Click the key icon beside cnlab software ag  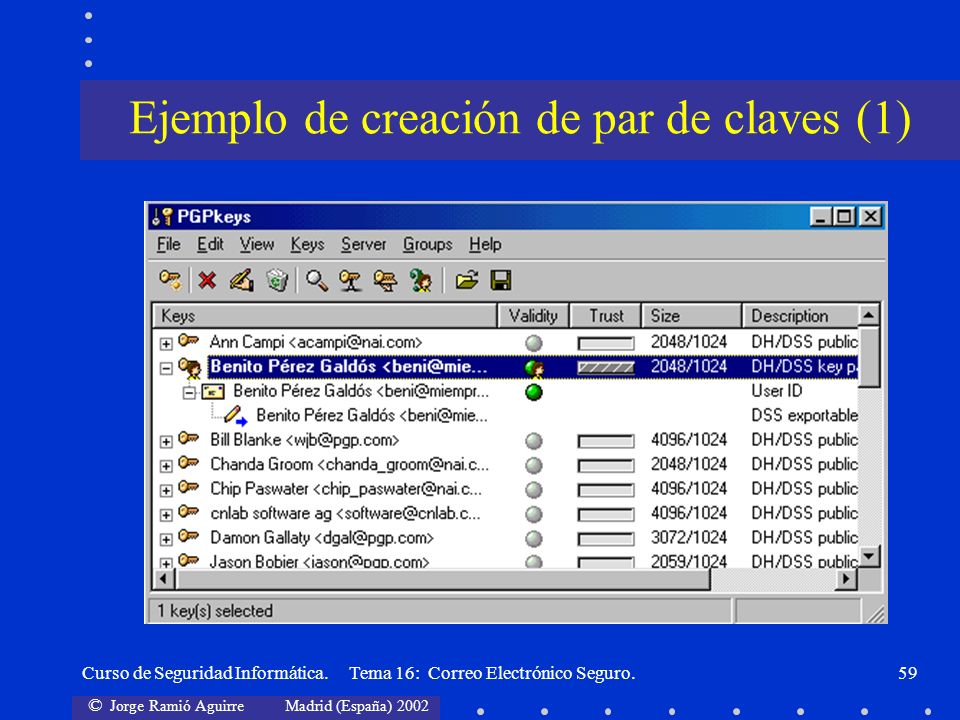click(189, 512)
